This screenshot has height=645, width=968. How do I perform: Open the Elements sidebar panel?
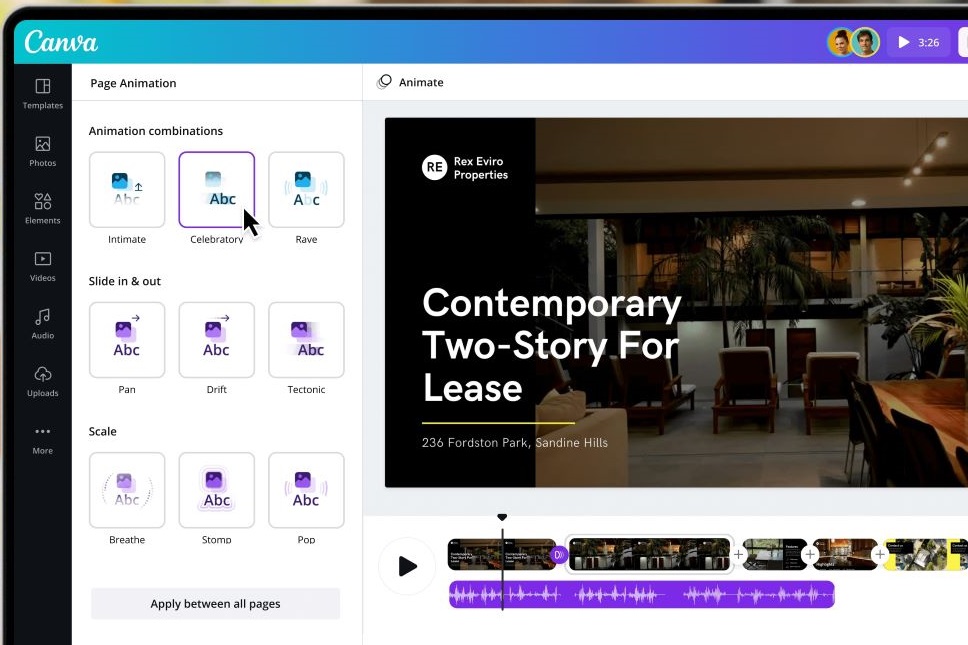[x=42, y=208]
